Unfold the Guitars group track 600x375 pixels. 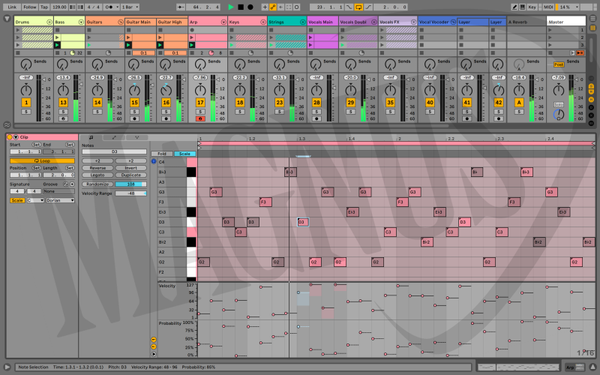[x=121, y=22]
